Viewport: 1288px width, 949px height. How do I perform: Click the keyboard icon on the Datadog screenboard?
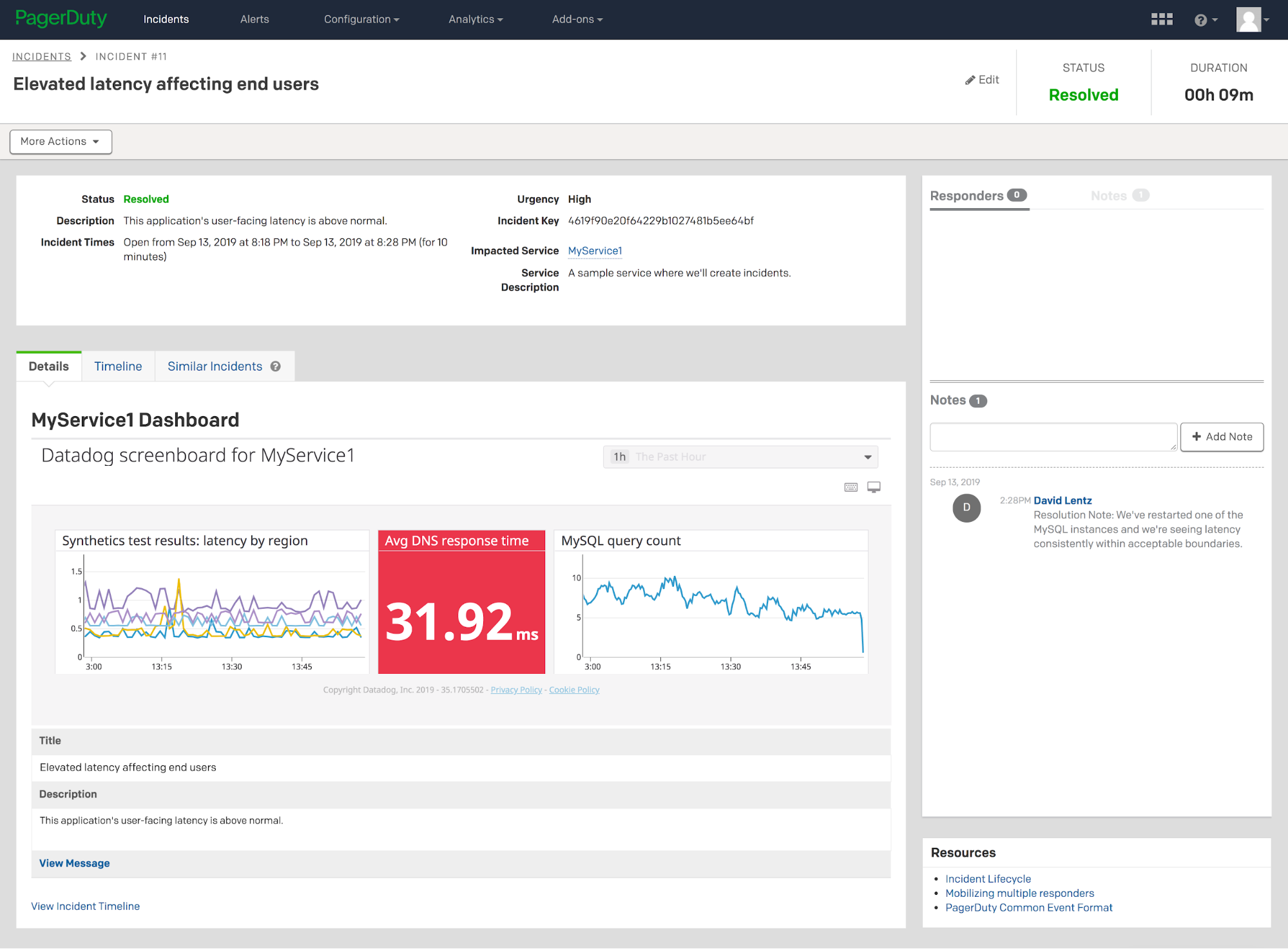coord(851,488)
